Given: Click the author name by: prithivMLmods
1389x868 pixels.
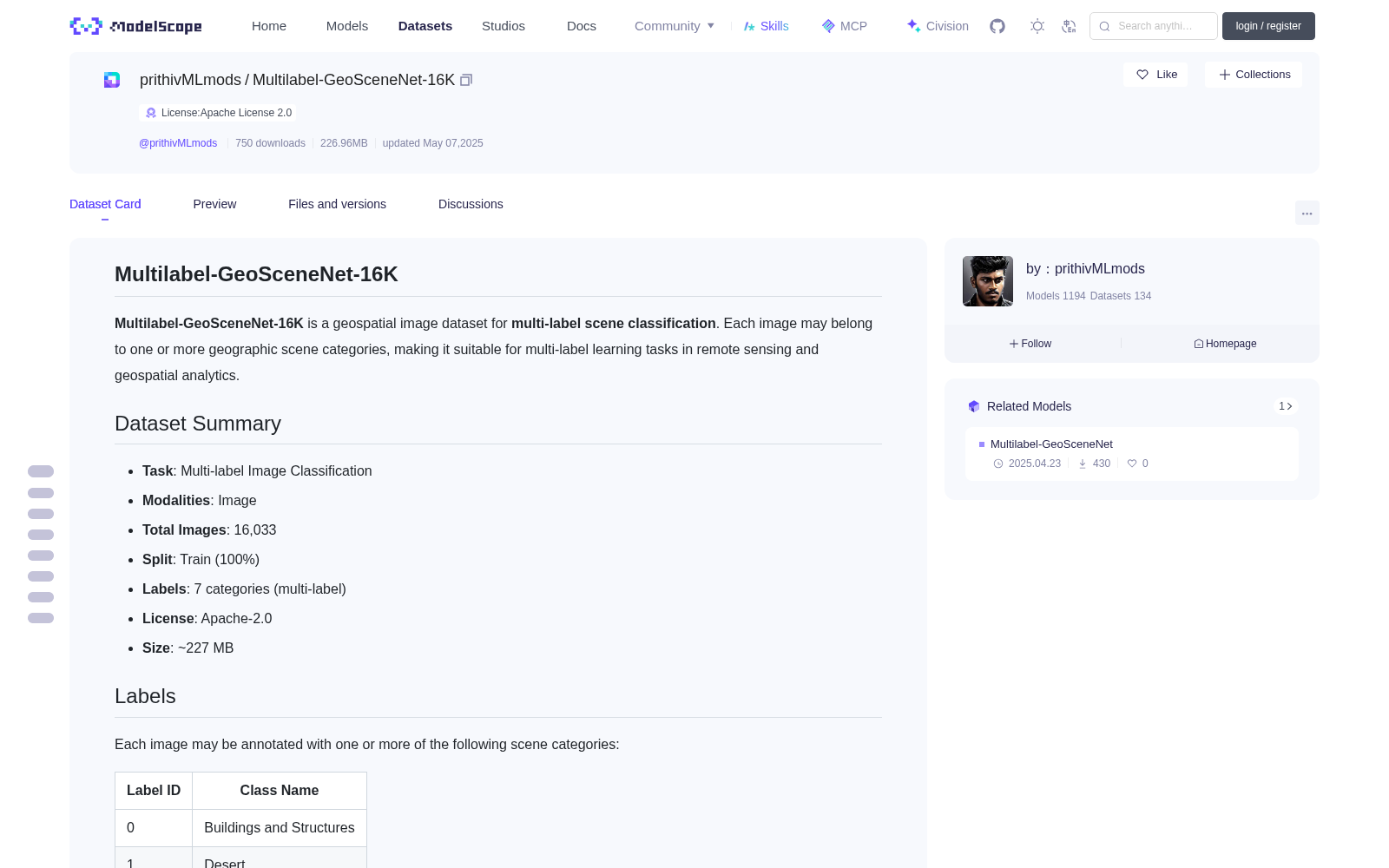Looking at the screenshot, I should click(x=1085, y=269).
